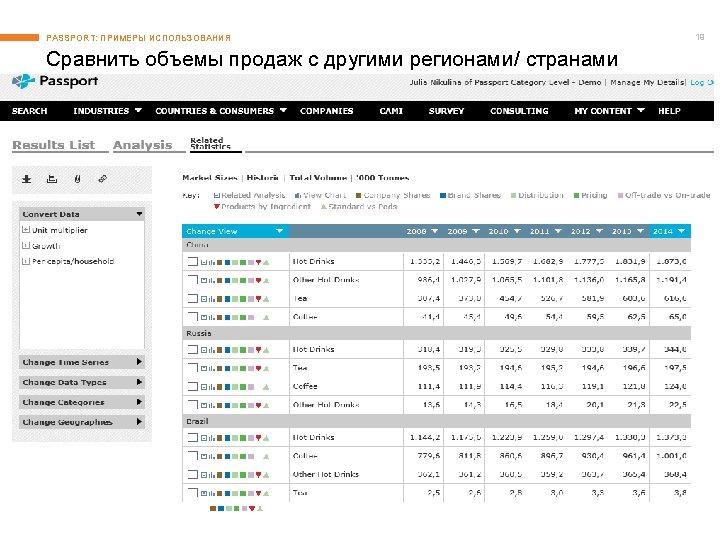The image size is (720, 540).
Task: Open the Change View dropdown
Action: coord(235,231)
